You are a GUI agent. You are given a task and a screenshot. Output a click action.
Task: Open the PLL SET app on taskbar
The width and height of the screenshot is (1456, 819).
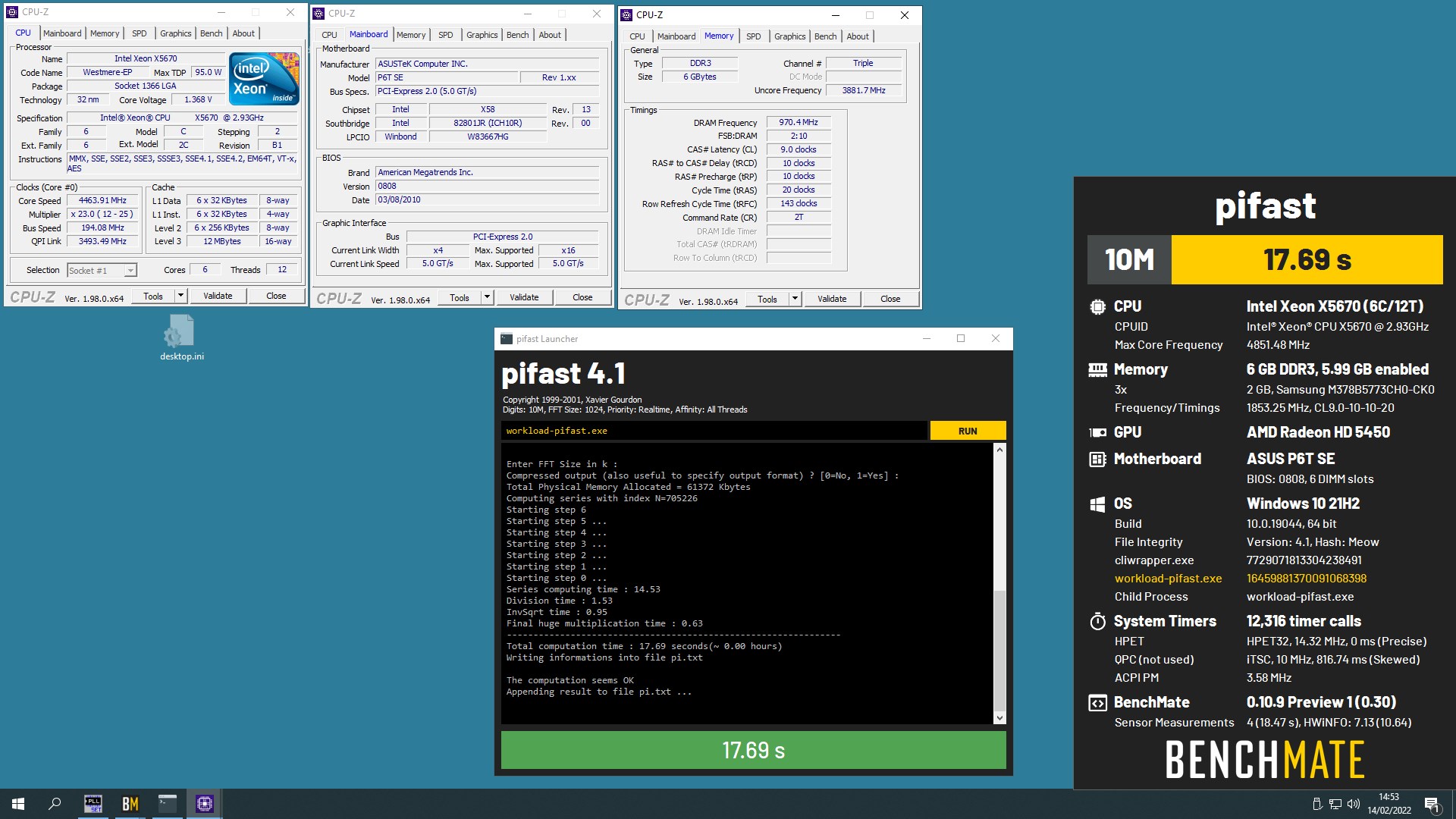tap(93, 804)
